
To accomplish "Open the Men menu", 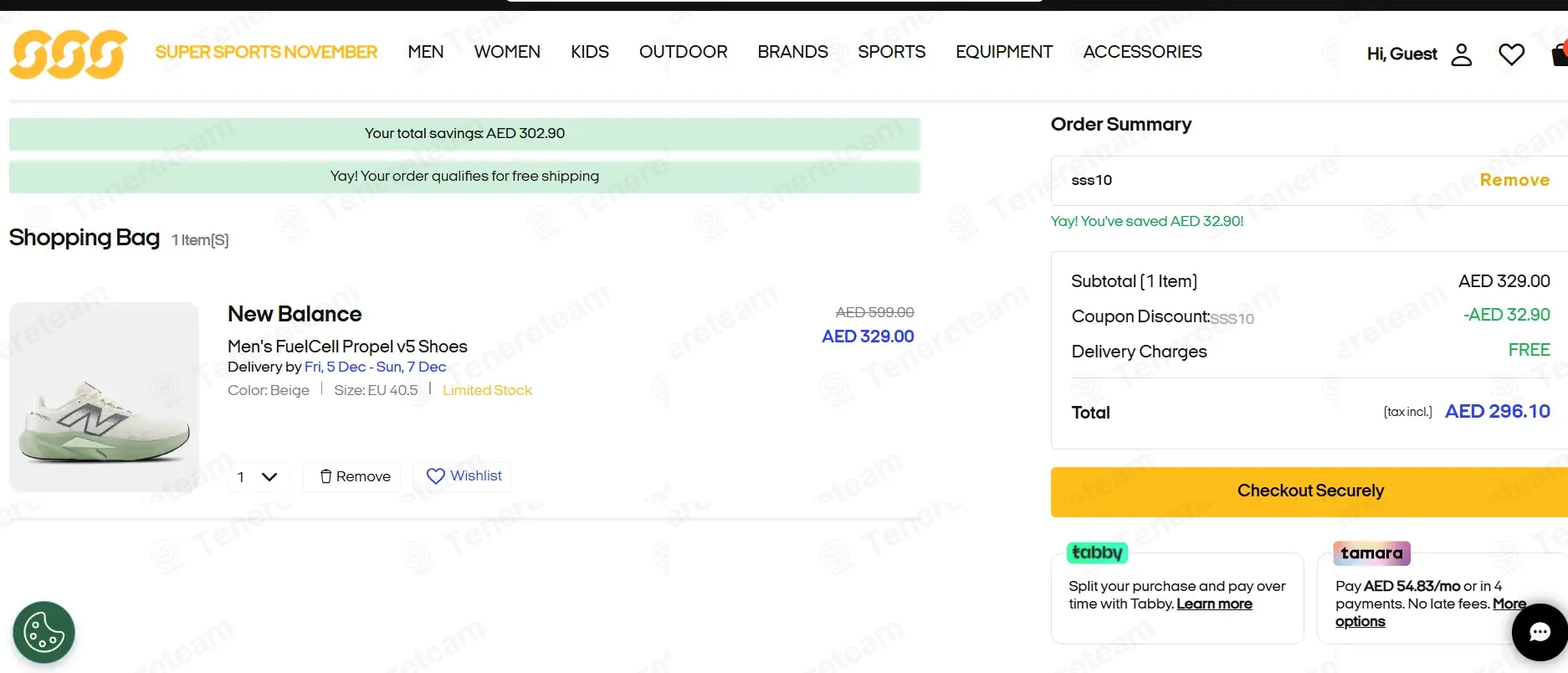I will click(426, 52).
